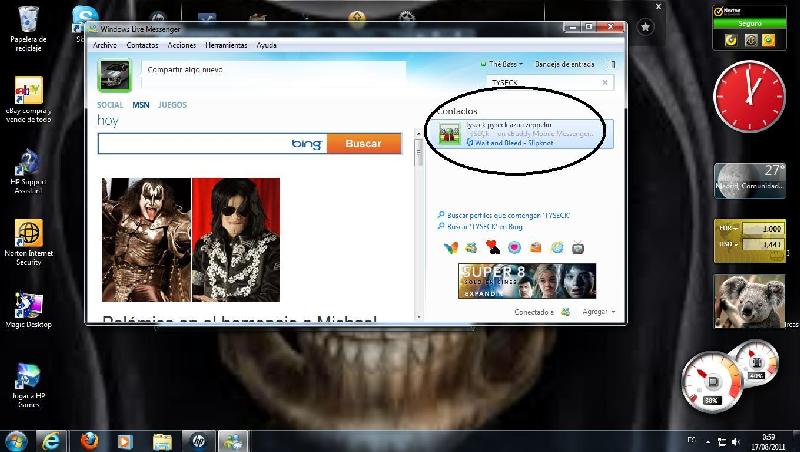Image resolution: width=800 pixels, height=452 pixels.
Task: Click the orange envelope mail icon
Action: [x=536, y=248]
